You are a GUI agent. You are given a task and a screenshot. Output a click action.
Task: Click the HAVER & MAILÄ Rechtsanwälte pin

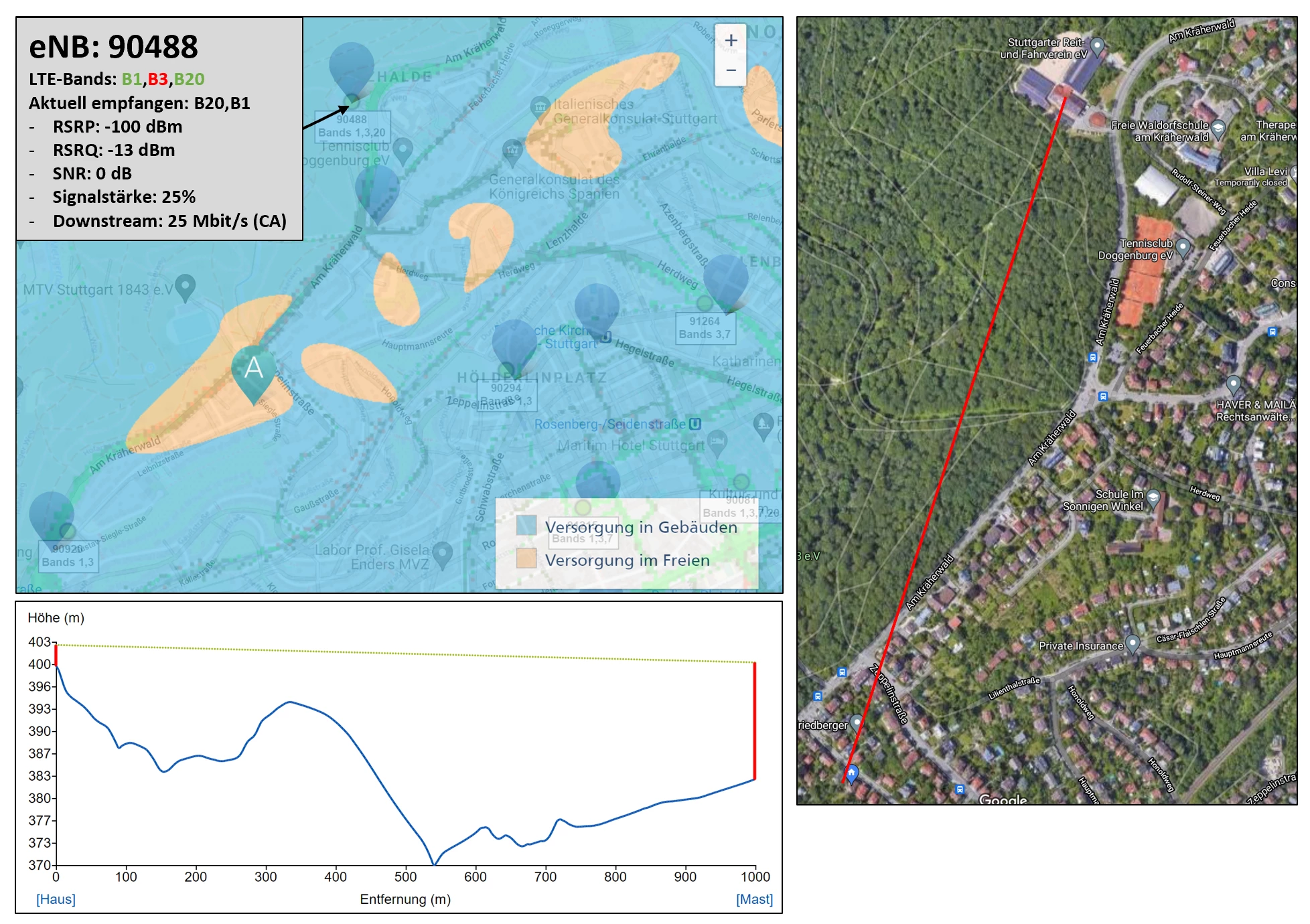coord(1233,384)
